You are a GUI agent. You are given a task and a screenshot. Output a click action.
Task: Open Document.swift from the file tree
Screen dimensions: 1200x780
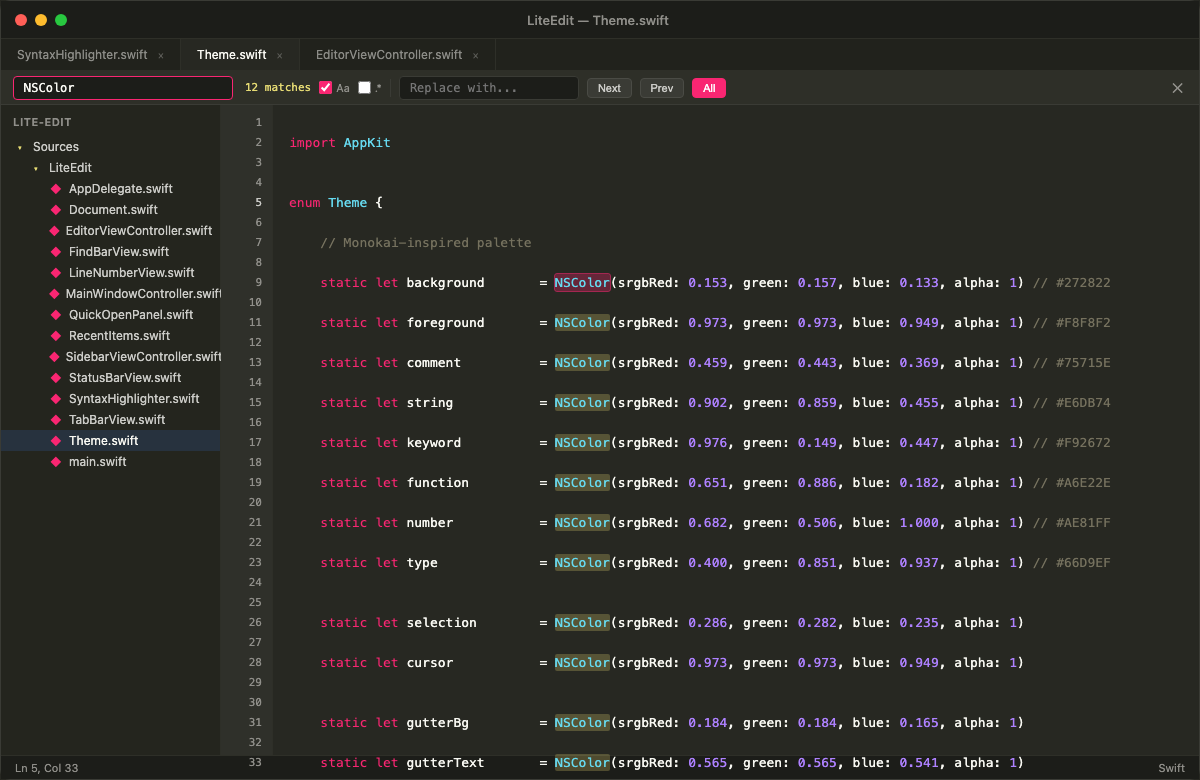[x=113, y=209]
